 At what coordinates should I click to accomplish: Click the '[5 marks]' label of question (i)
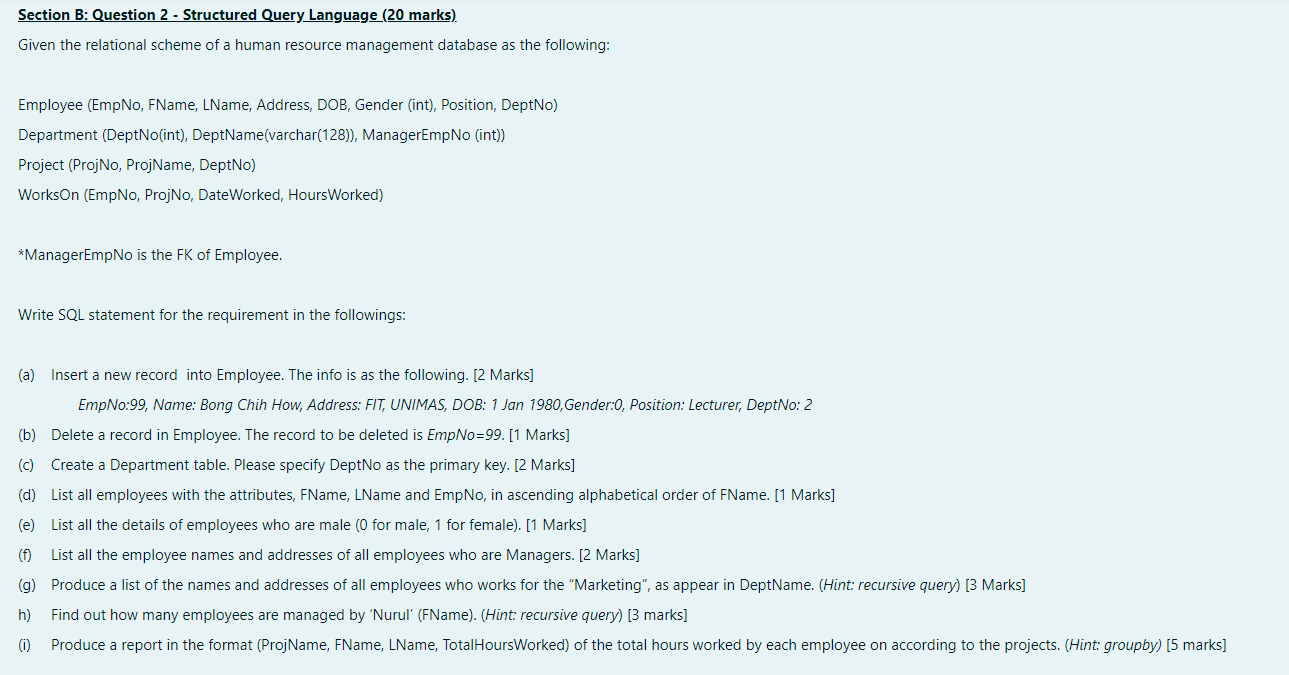click(1197, 645)
